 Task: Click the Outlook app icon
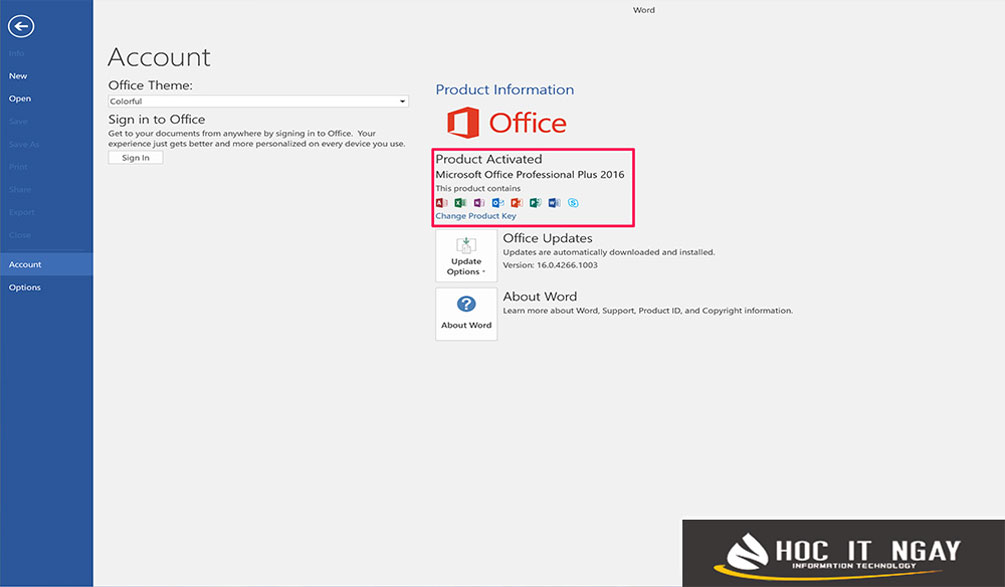[x=498, y=203]
